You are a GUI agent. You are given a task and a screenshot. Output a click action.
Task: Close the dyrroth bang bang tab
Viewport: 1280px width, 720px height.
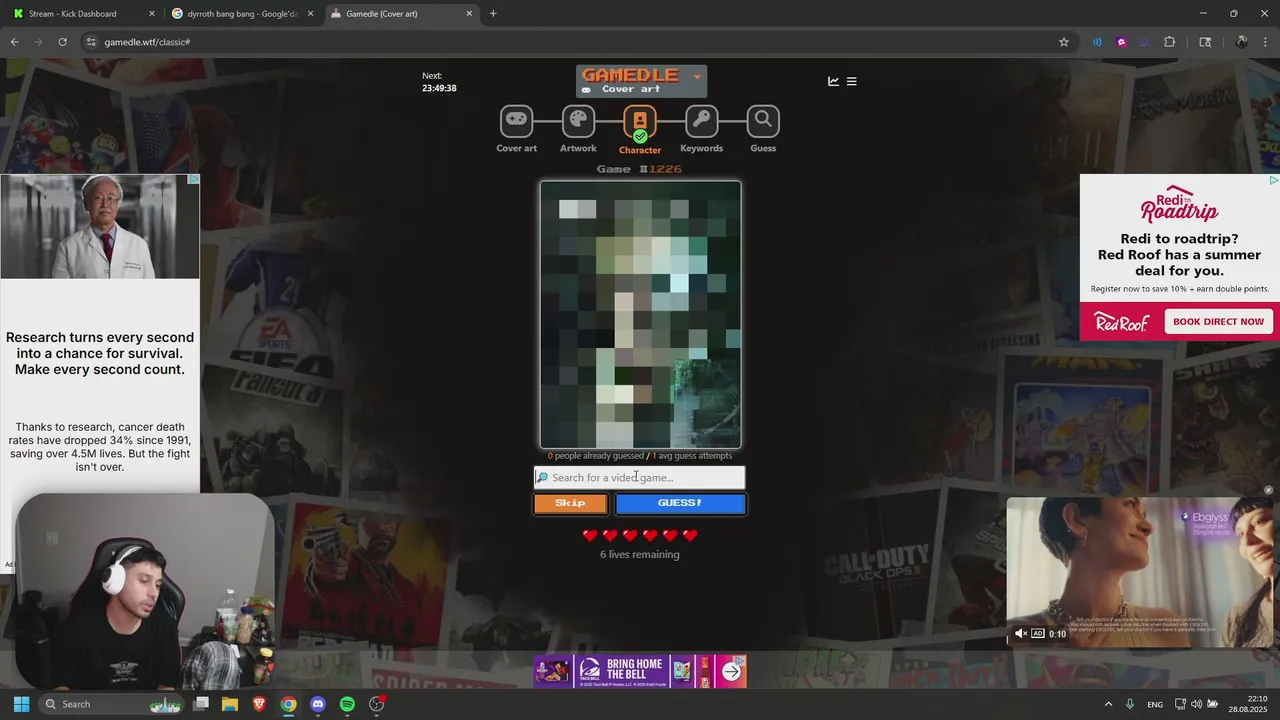pos(310,14)
